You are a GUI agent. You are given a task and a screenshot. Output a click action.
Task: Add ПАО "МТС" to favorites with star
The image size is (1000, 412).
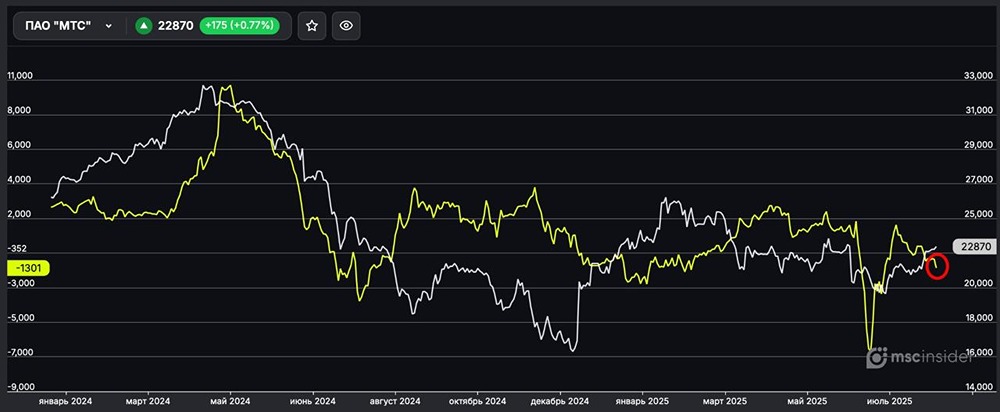pyautogui.click(x=312, y=26)
